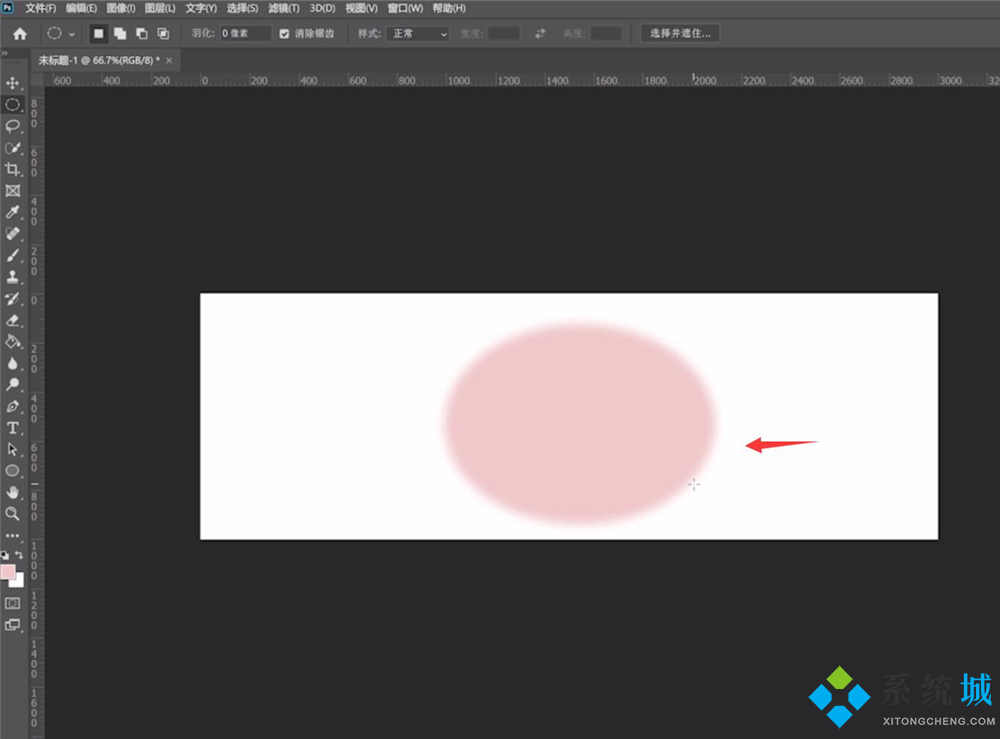Toggle the 消除锯齿 anti-alias checkbox
The image size is (1000, 739).
pyautogui.click(x=284, y=34)
